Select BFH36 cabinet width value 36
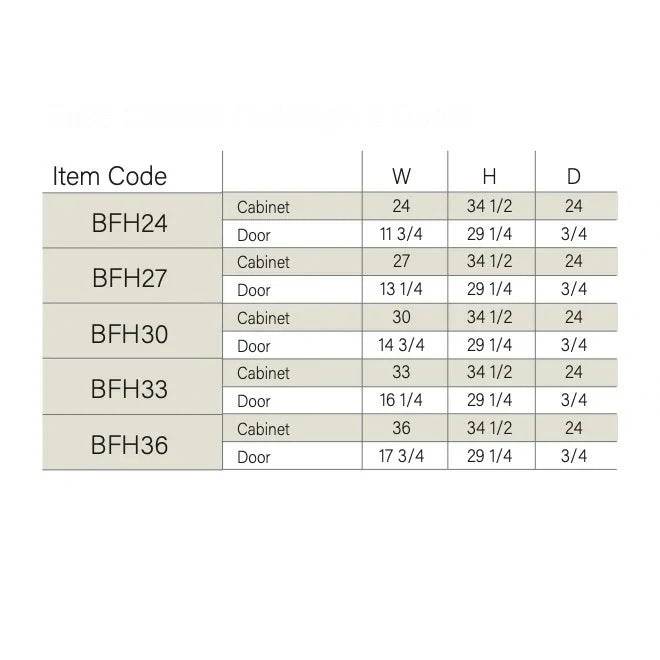Image resolution: width=660 pixels, height=660 pixels. point(402,429)
